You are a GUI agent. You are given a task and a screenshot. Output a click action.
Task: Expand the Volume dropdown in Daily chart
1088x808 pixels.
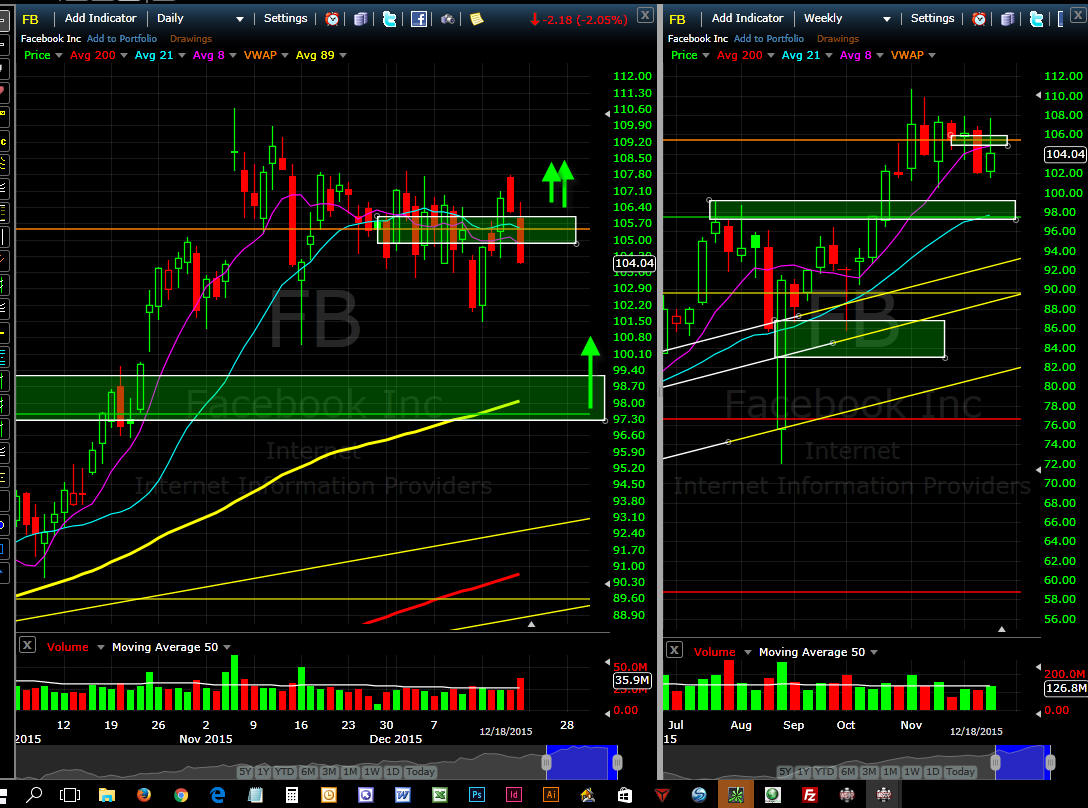(x=101, y=647)
